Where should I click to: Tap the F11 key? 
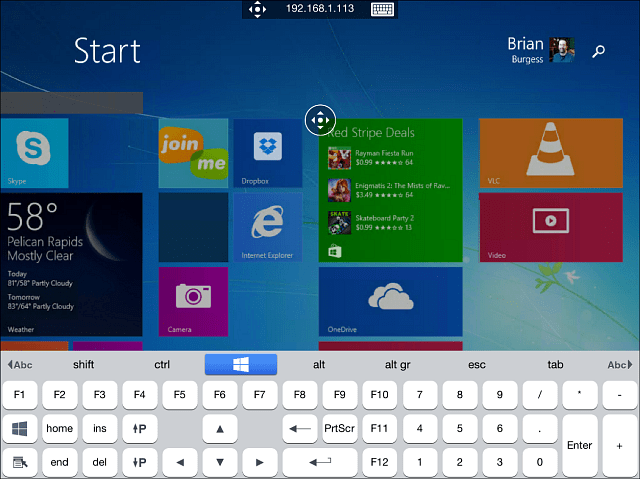point(380,428)
